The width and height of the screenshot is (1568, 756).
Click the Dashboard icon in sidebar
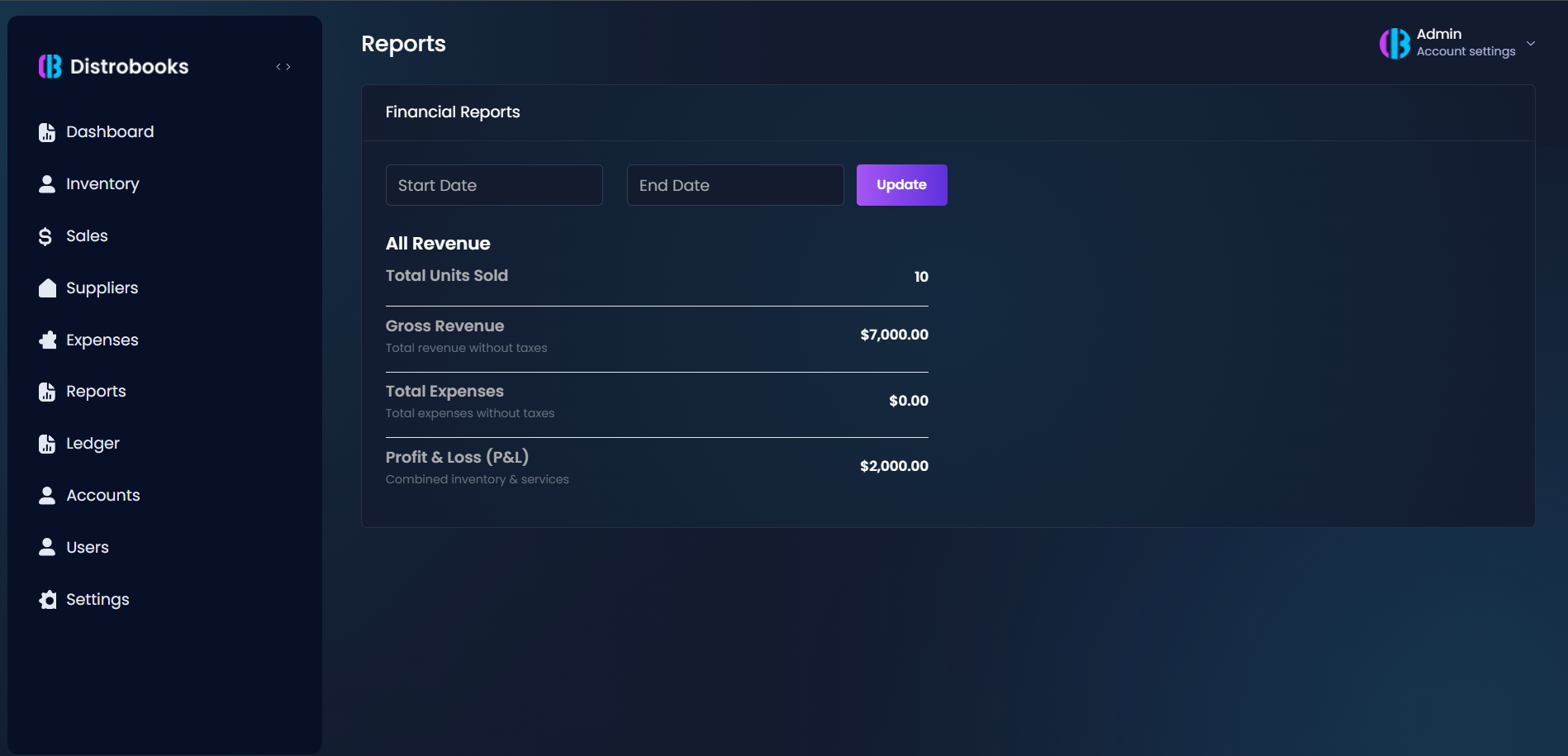[x=47, y=132]
